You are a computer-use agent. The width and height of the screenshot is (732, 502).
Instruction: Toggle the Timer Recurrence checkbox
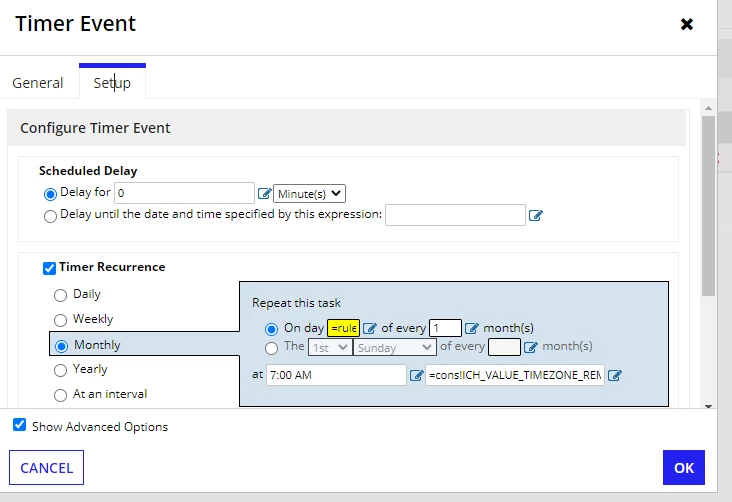pyautogui.click(x=49, y=268)
